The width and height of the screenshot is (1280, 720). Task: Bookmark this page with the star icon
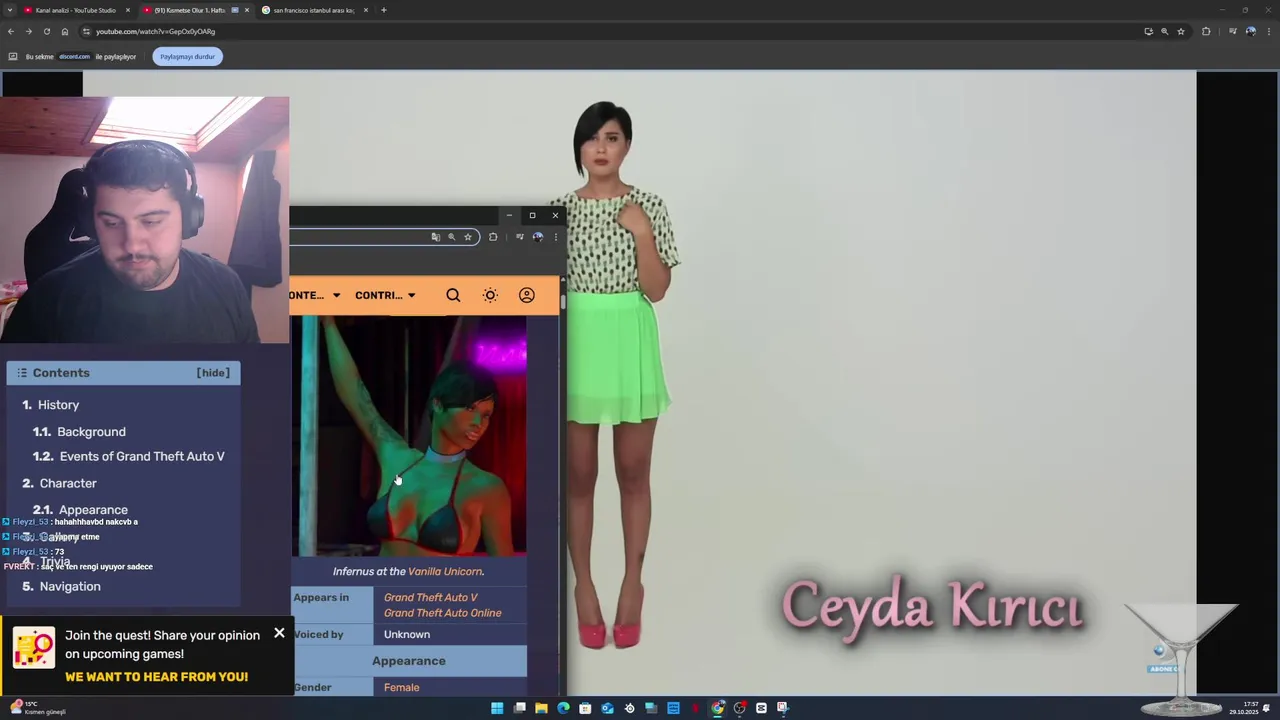coord(1181,31)
